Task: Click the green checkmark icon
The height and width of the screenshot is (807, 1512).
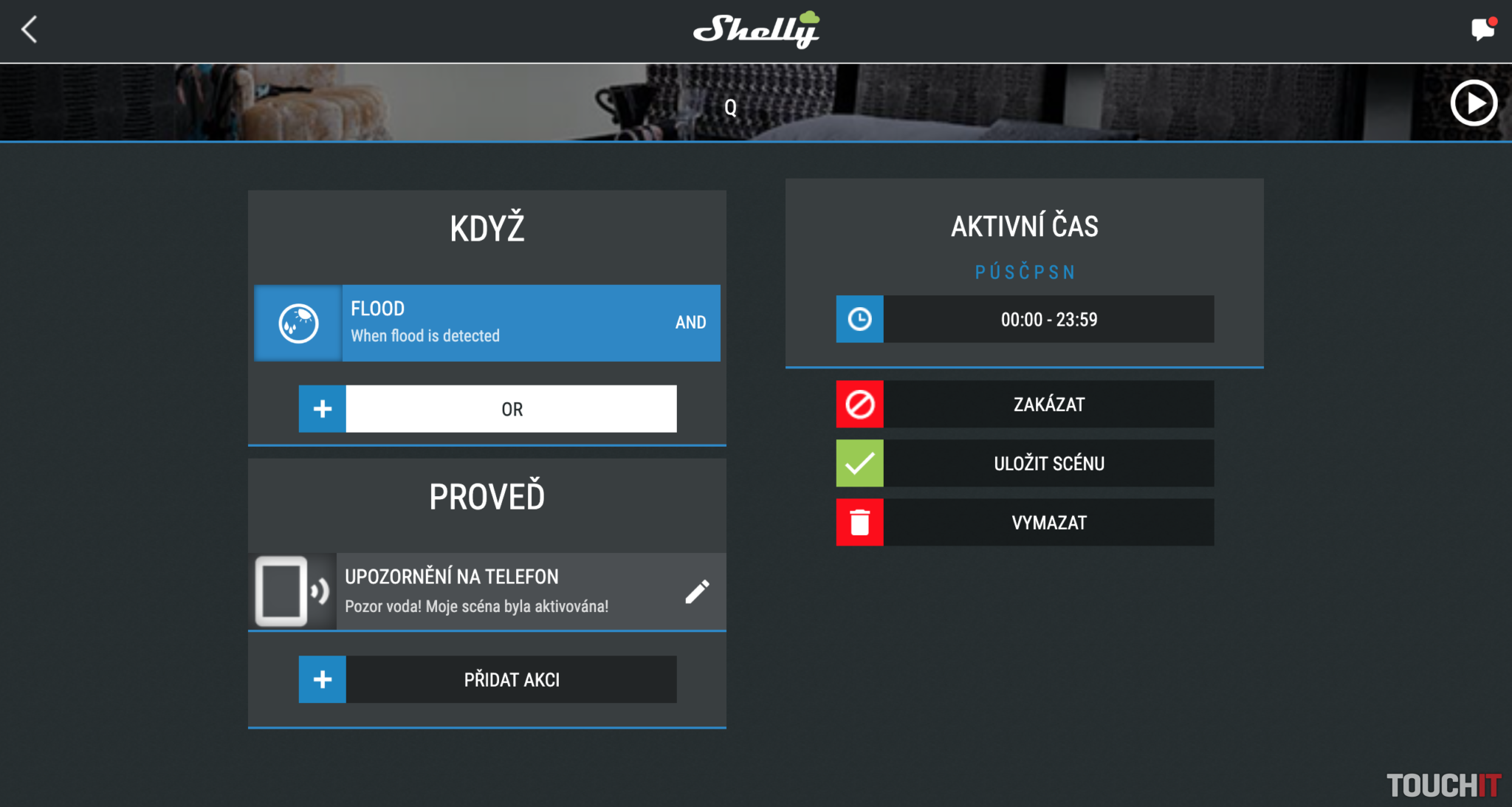Action: pyautogui.click(x=859, y=464)
